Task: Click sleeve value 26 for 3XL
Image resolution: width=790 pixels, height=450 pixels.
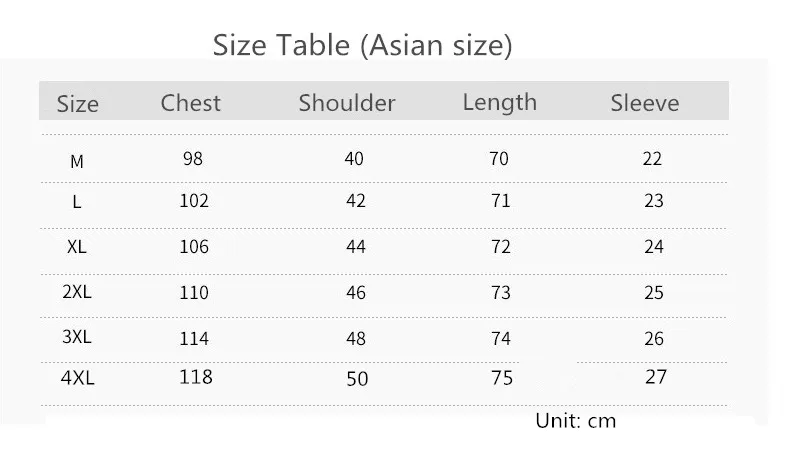Action: (x=653, y=338)
